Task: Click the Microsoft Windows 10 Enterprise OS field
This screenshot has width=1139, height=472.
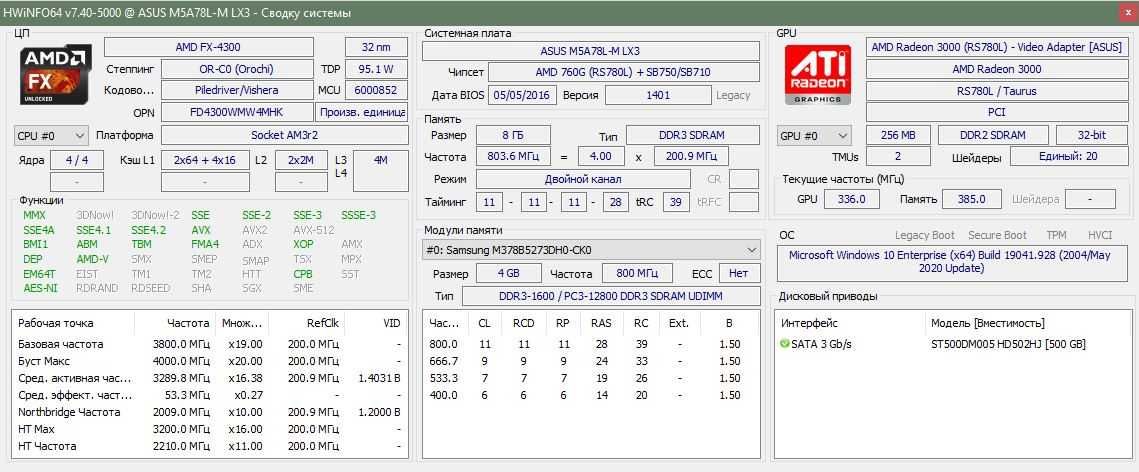Action: tap(952, 262)
